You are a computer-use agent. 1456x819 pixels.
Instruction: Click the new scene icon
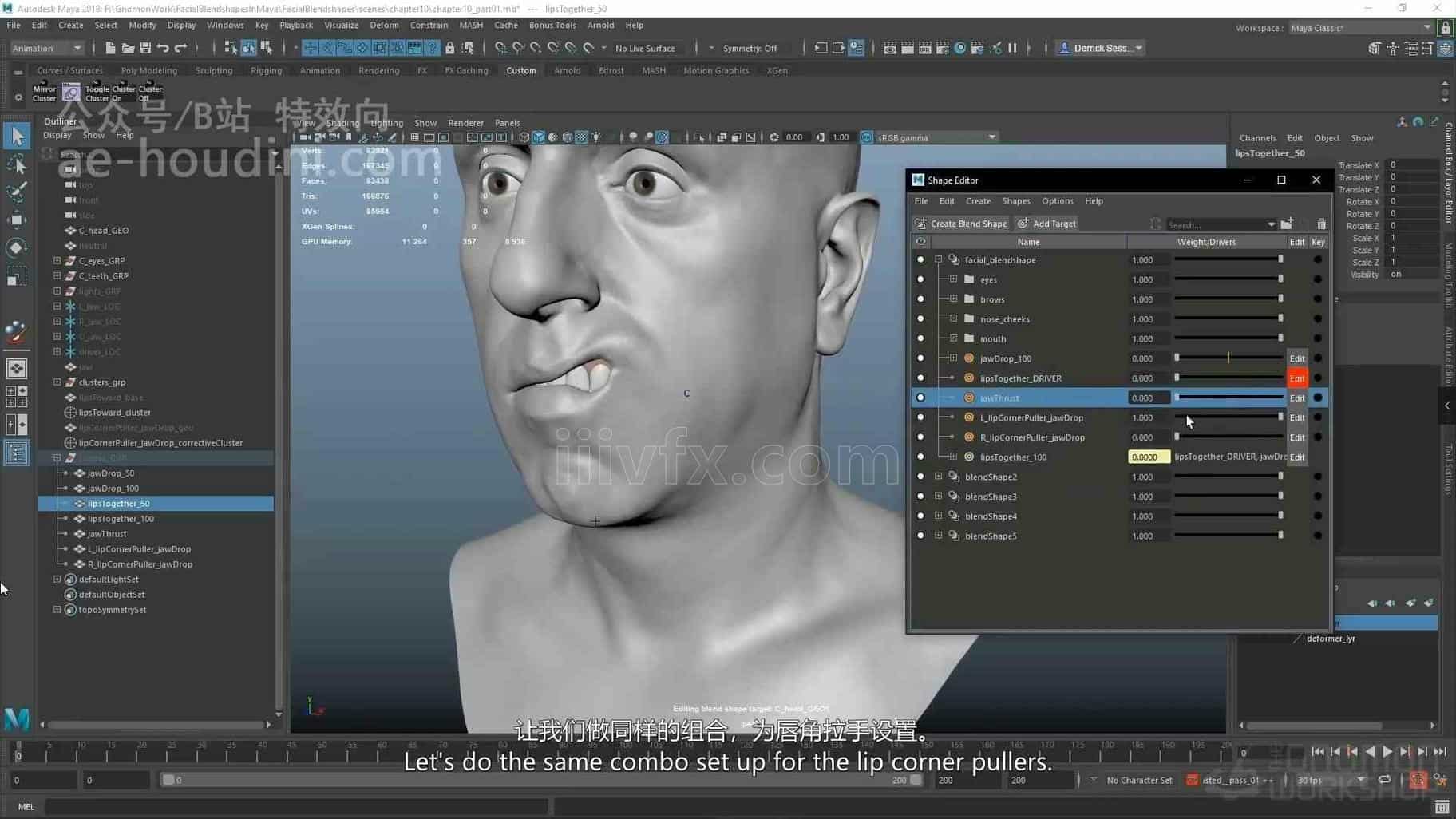point(110,48)
